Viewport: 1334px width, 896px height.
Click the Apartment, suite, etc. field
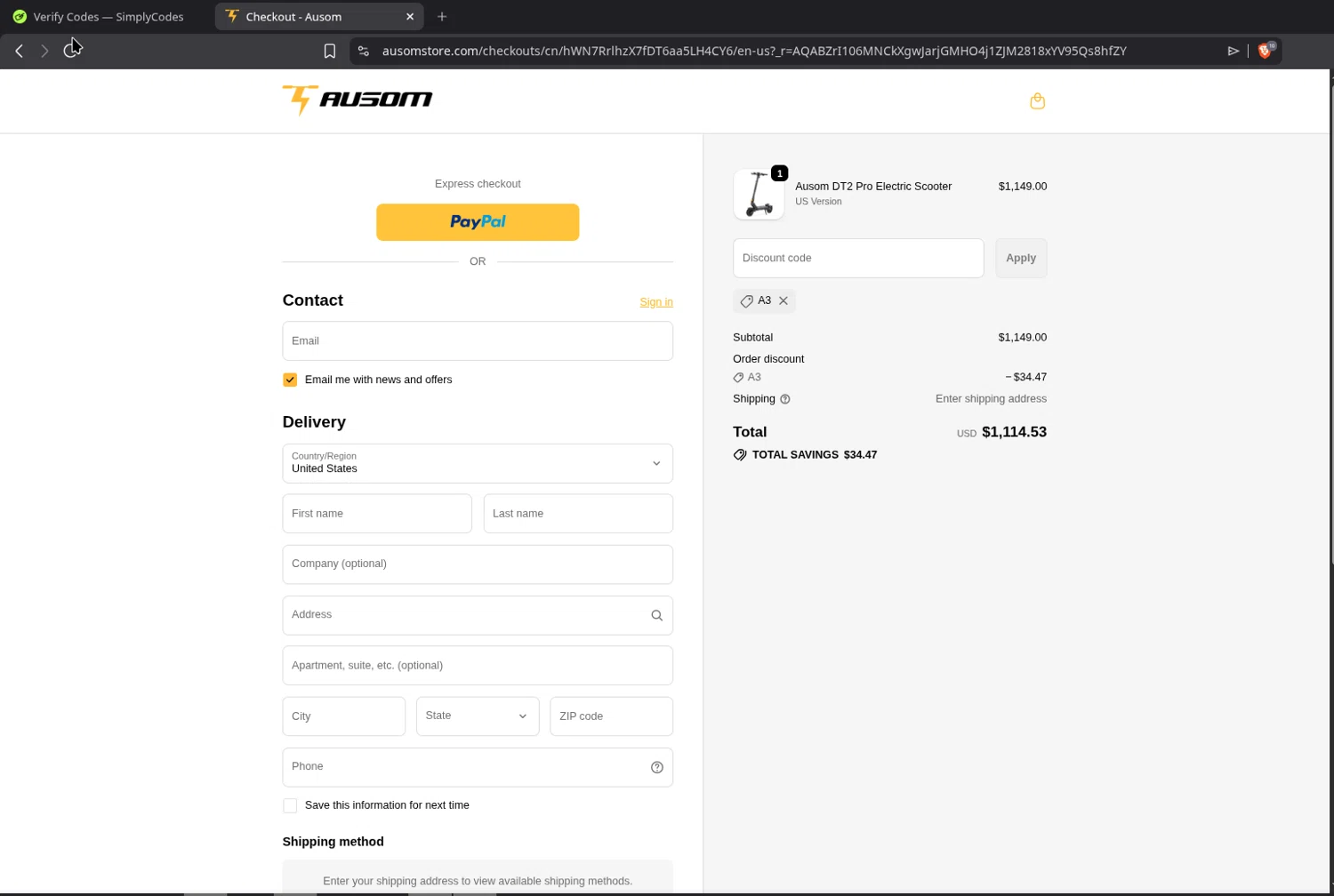coord(478,666)
